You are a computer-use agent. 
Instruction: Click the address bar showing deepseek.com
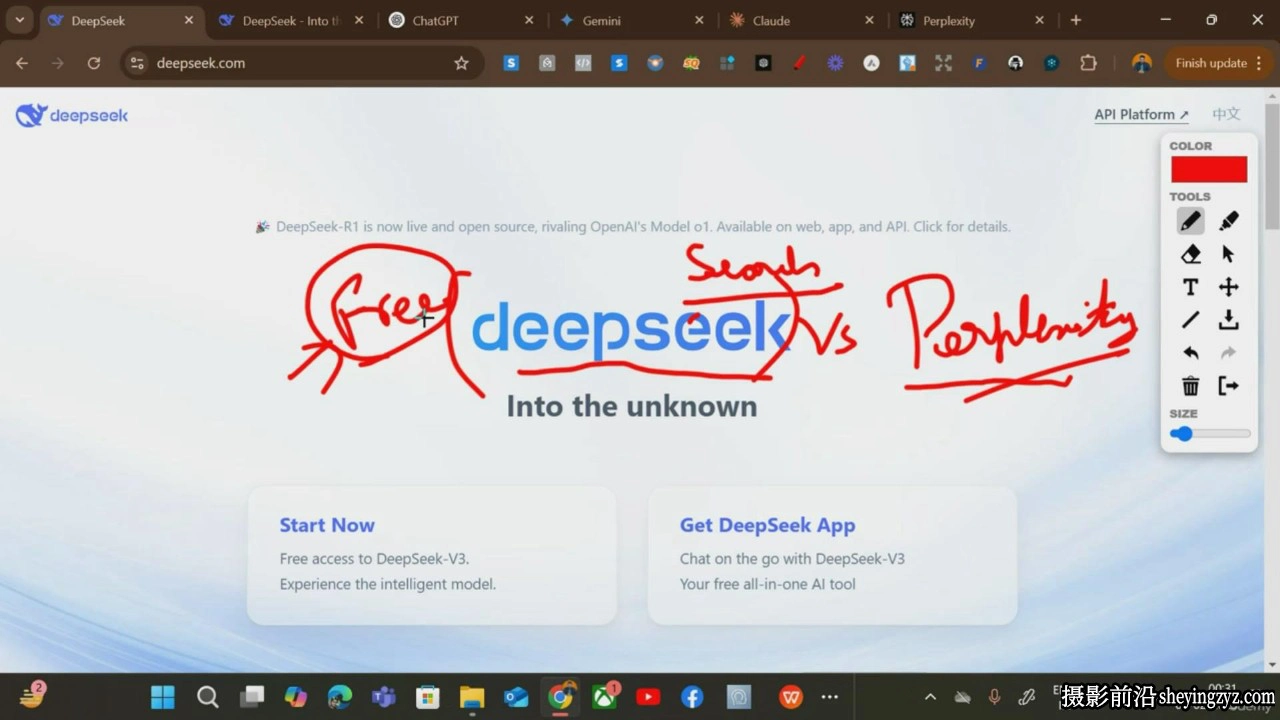(x=300, y=63)
